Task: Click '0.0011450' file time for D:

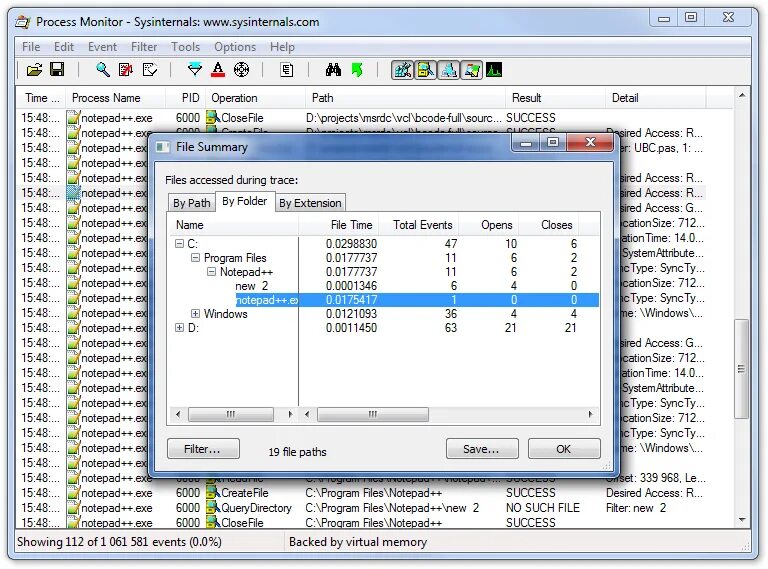Action: (352, 328)
